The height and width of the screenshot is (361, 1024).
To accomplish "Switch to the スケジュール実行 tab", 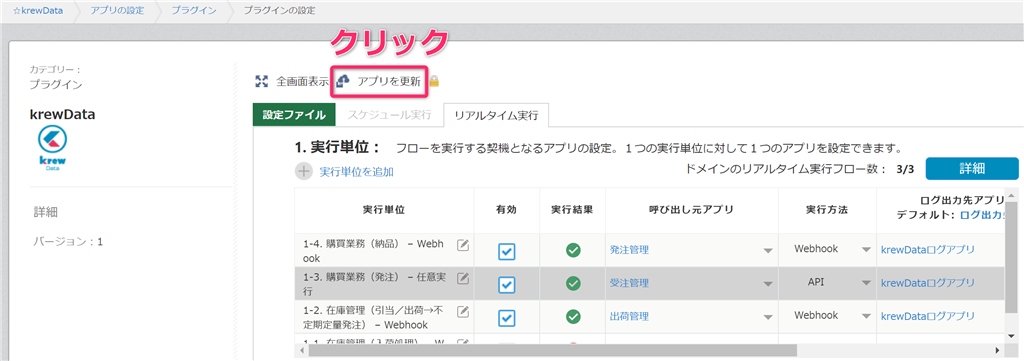I will pyautogui.click(x=389, y=115).
